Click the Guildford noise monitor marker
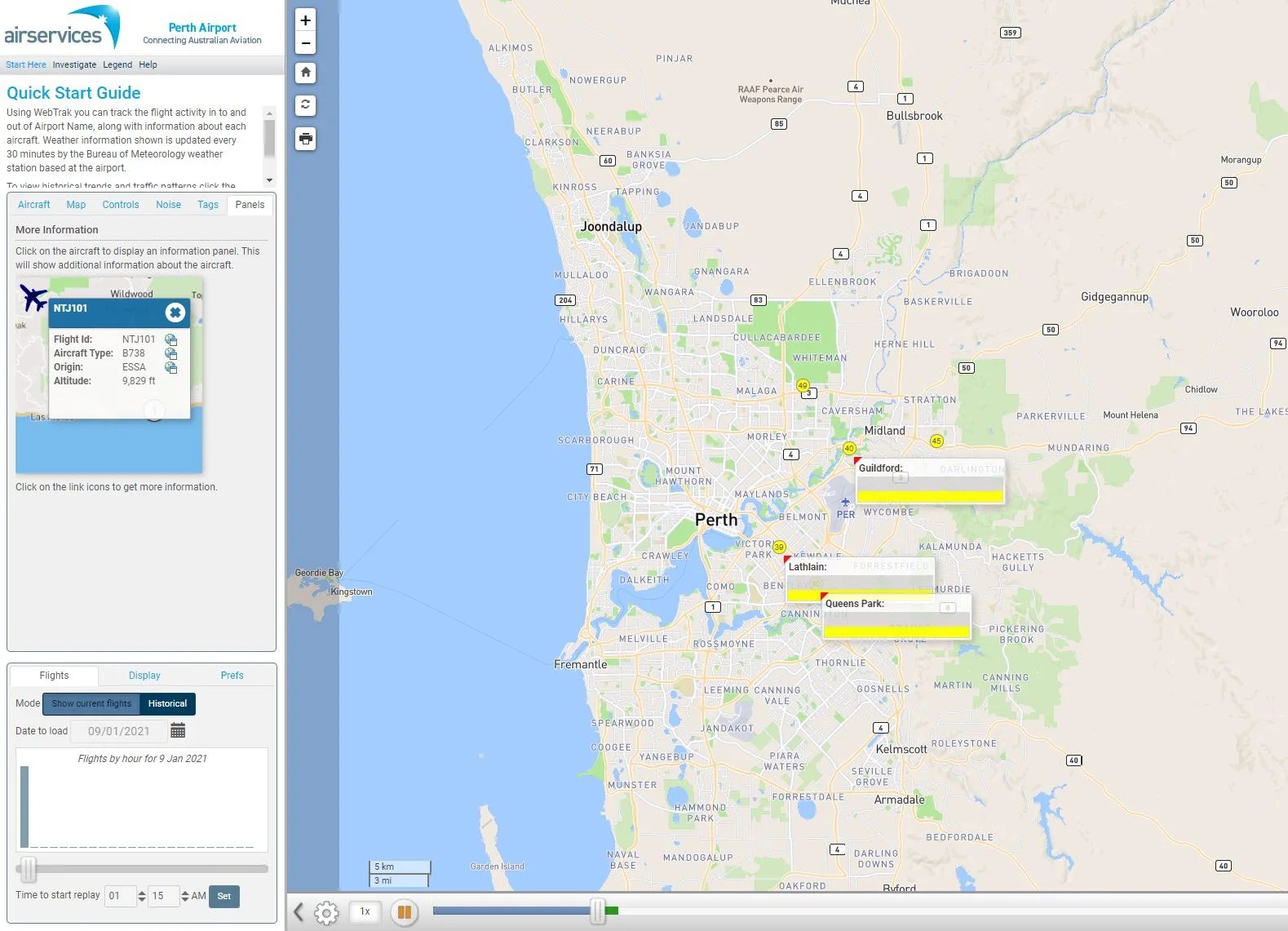 point(856,461)
